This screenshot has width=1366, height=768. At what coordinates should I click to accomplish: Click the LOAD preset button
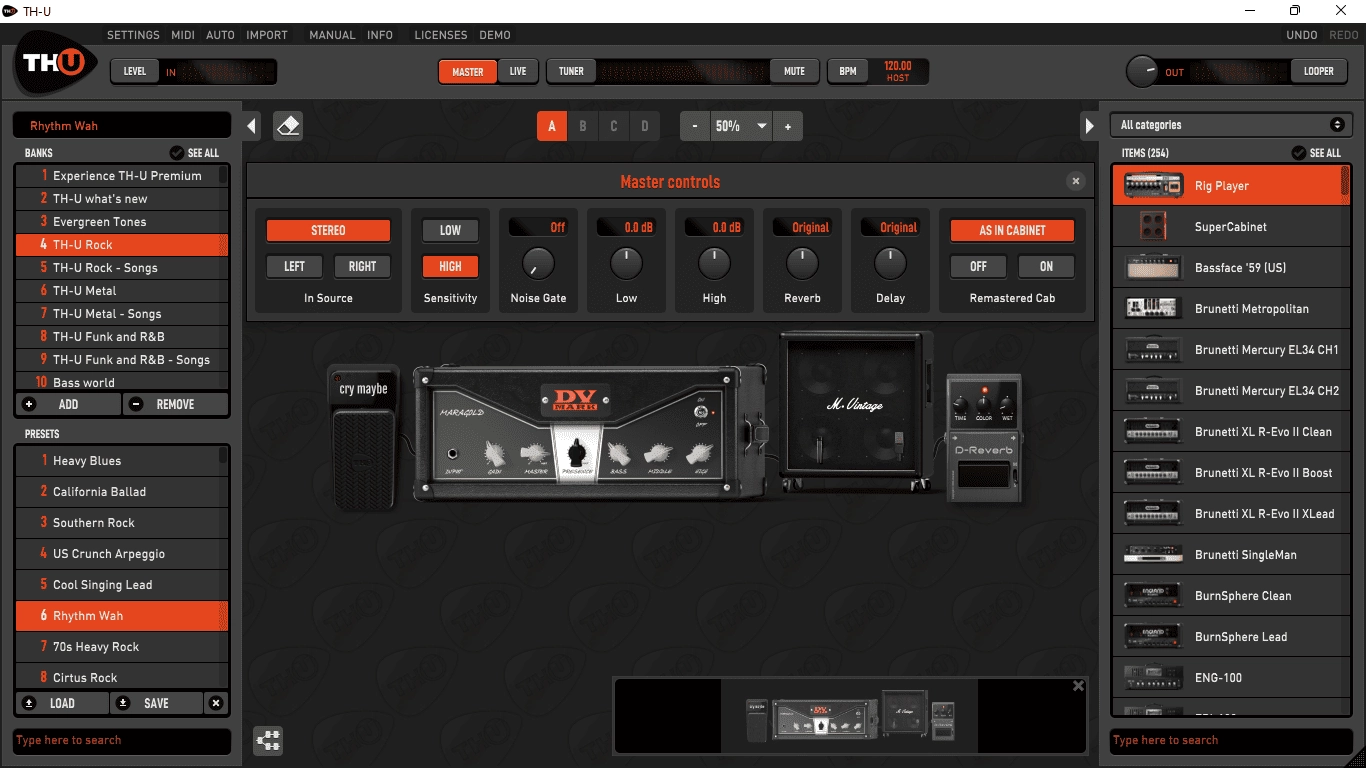(62, 703)
